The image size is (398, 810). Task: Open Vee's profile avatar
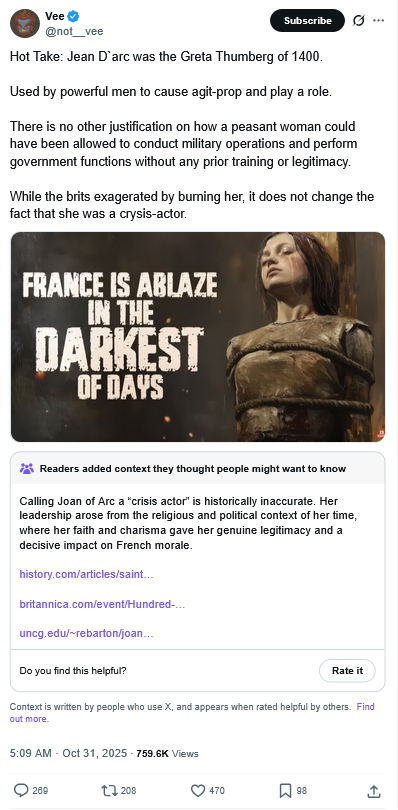[25, 23]
